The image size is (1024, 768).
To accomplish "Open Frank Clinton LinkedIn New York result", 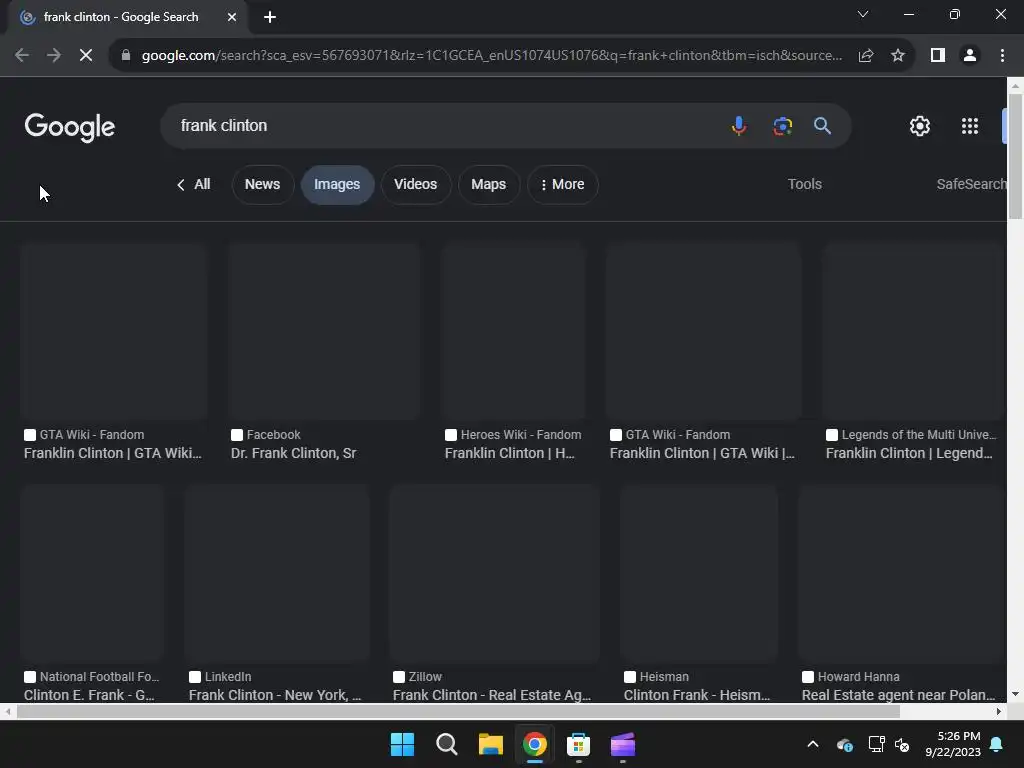I will point(275,695).
